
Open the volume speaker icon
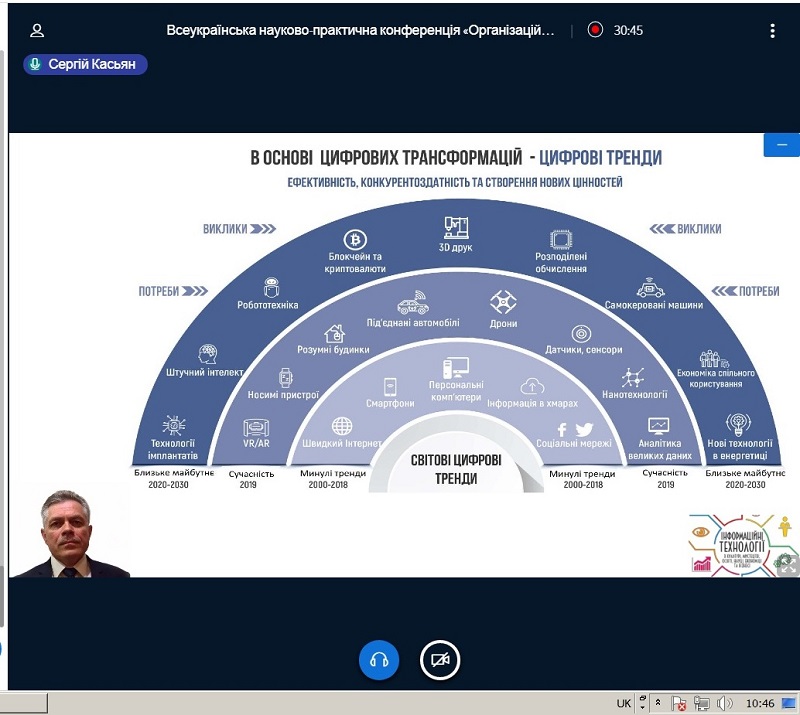[x=725, y=703]
